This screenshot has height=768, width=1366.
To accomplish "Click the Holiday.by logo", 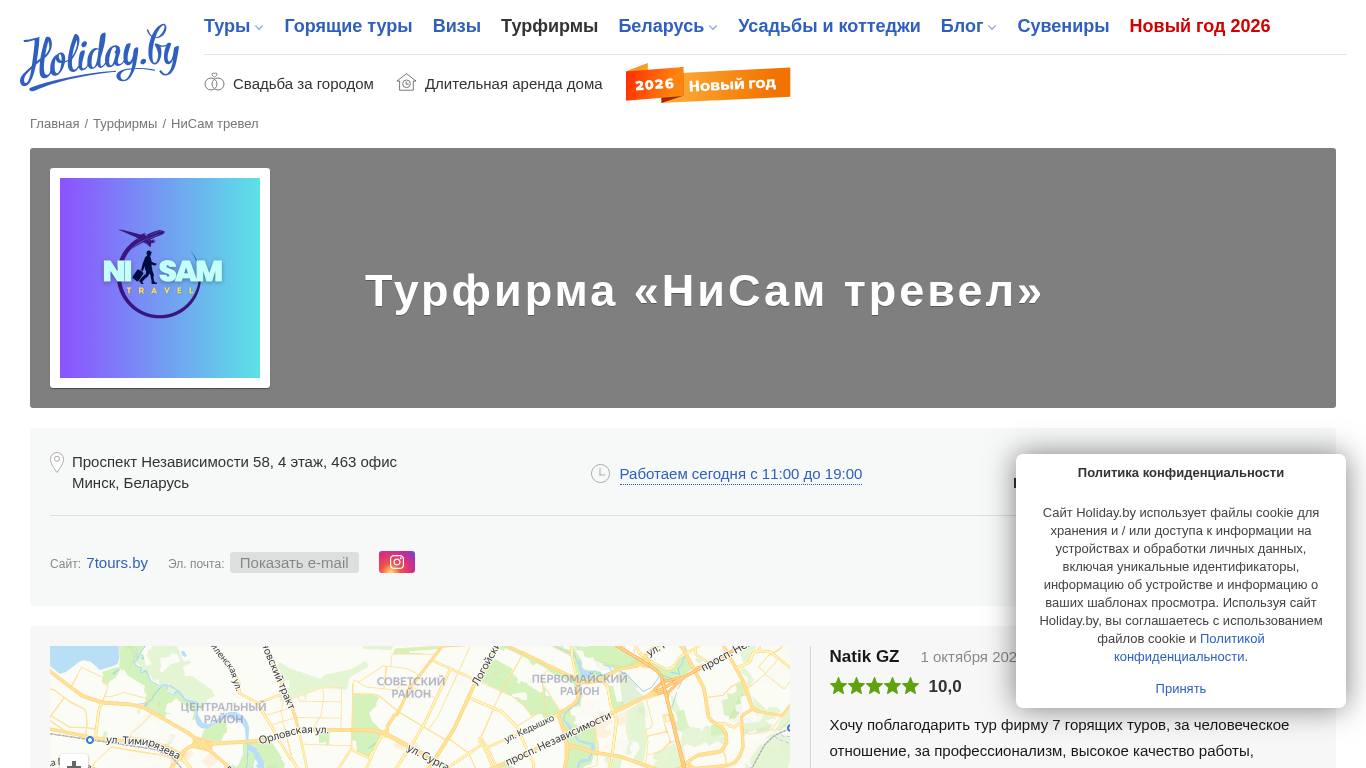I will coord(99,58).
